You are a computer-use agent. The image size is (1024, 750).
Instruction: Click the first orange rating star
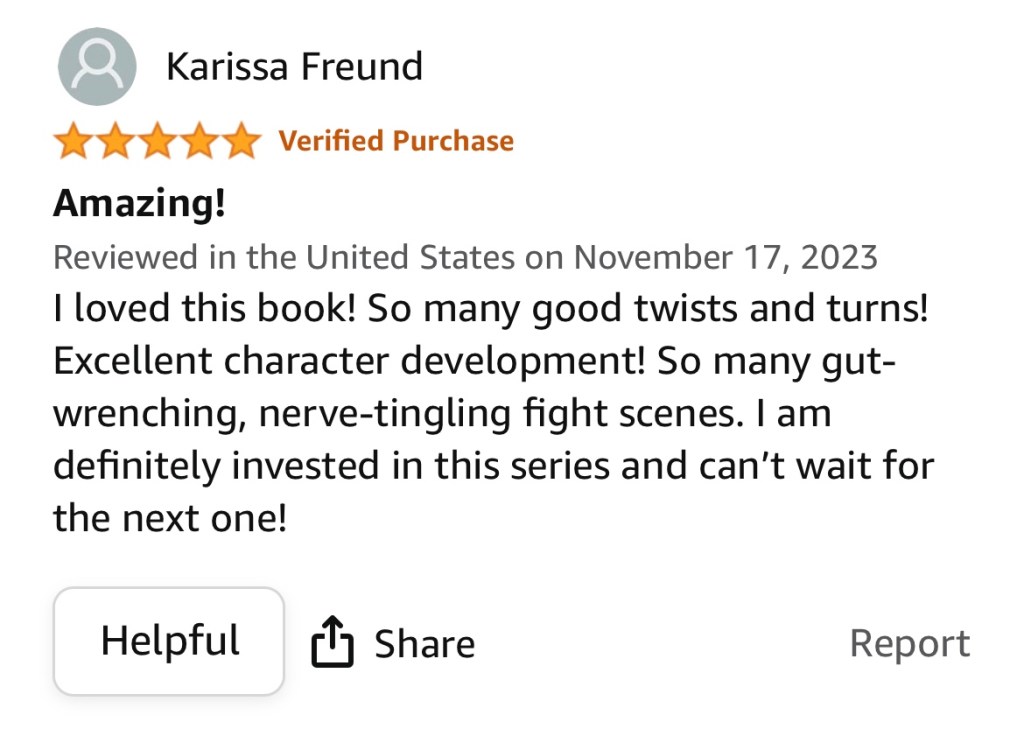[72, 141]
